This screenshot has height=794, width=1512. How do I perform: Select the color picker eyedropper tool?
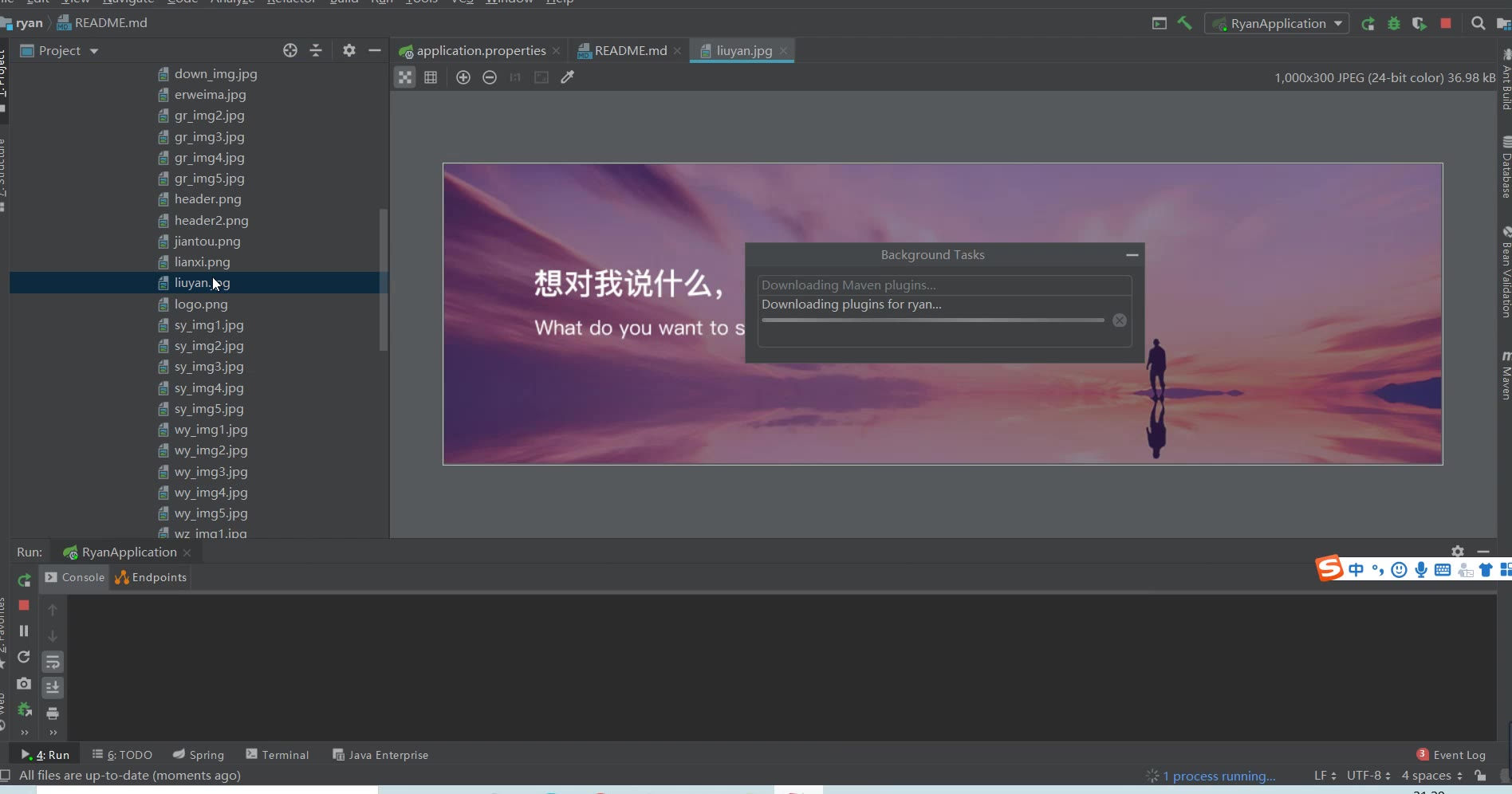[x=568, y=77]
